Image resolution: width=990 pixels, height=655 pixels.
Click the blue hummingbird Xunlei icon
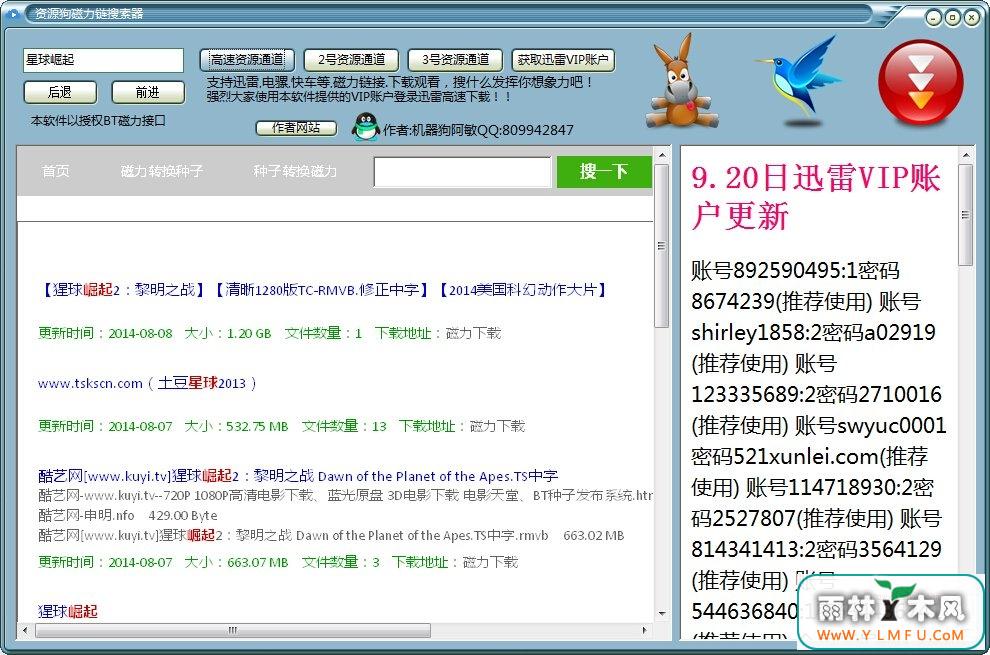(799, 82)
